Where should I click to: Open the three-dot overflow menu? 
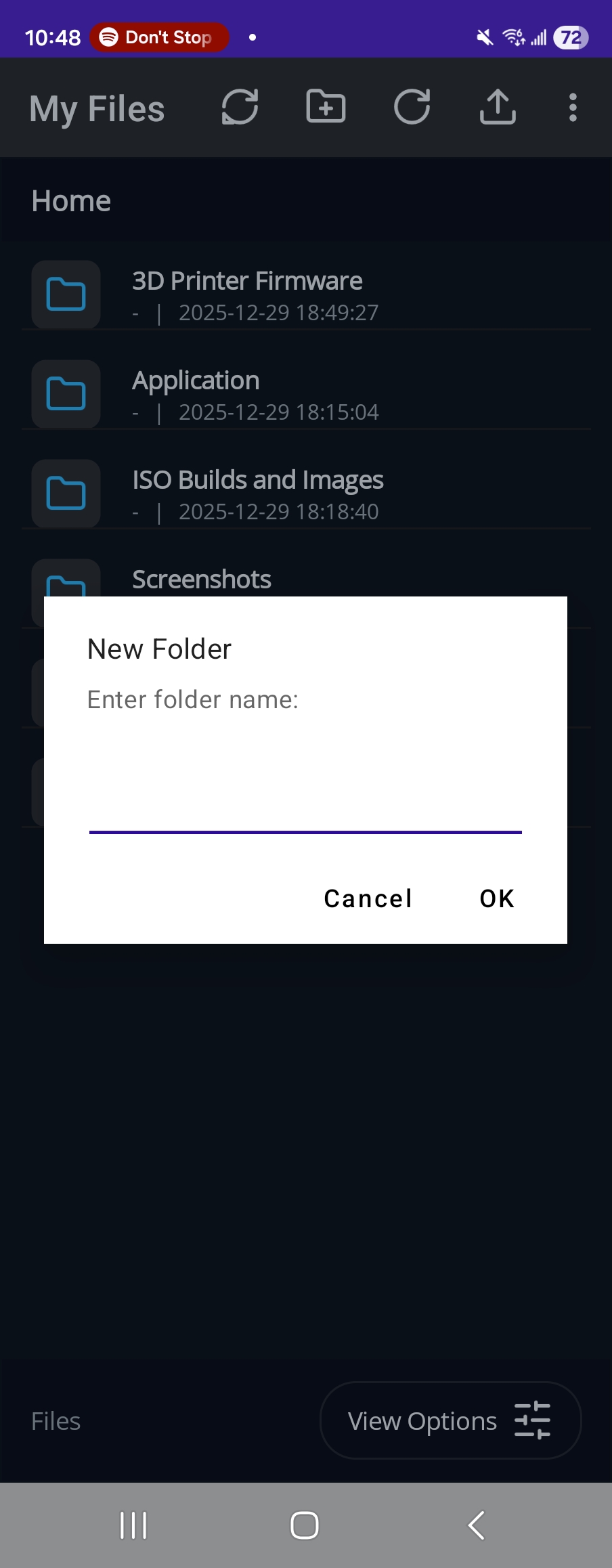573,107
